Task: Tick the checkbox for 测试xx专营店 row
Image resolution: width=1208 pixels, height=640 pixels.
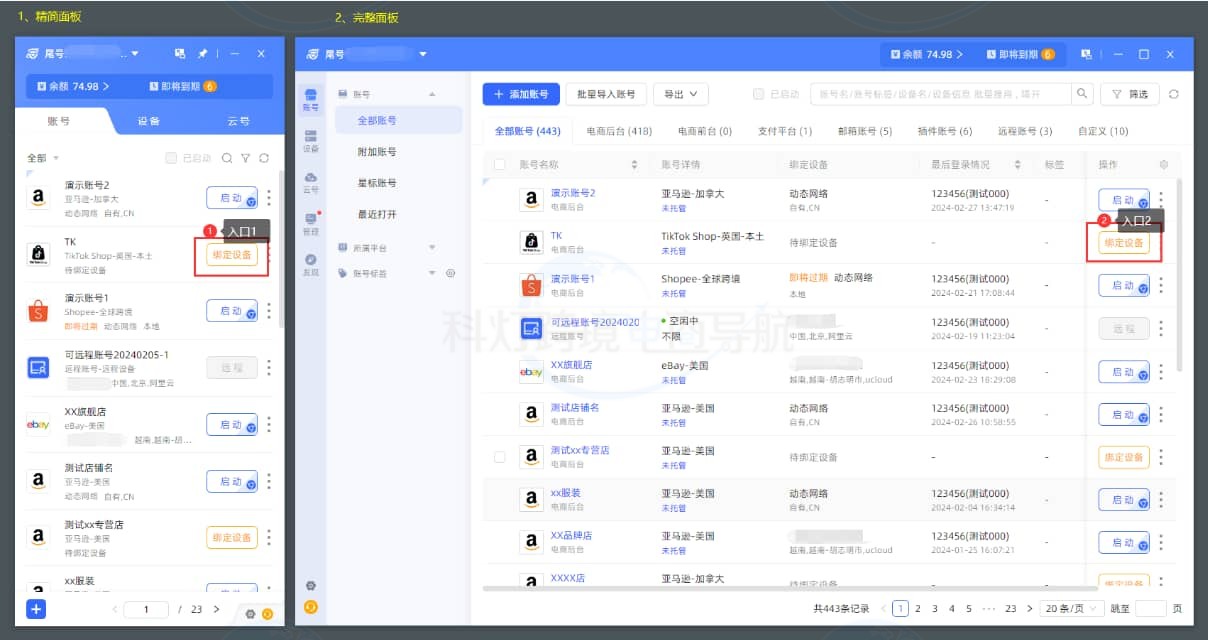Action: coord(500,456)
